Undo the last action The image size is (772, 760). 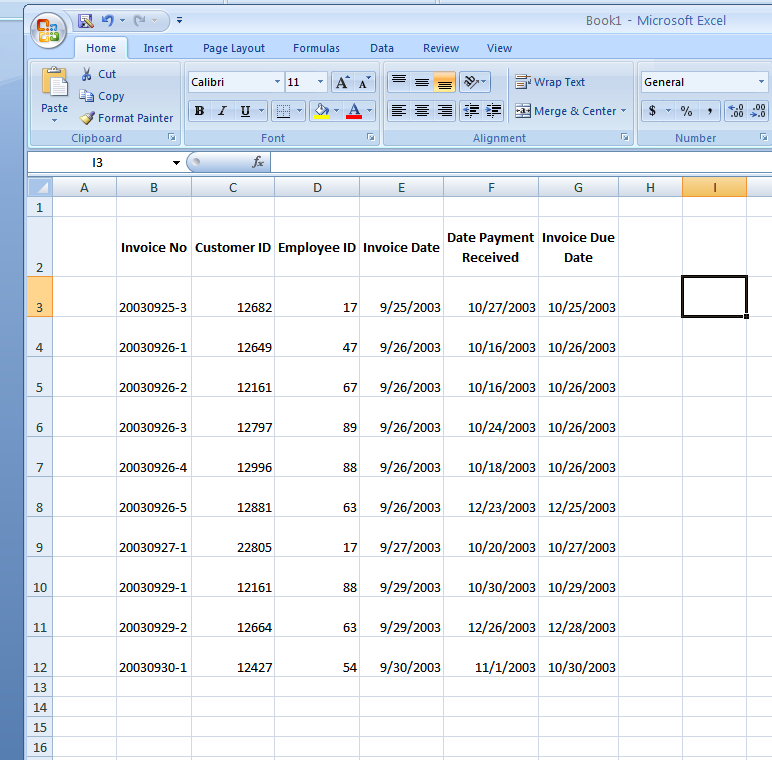[108, 21]
